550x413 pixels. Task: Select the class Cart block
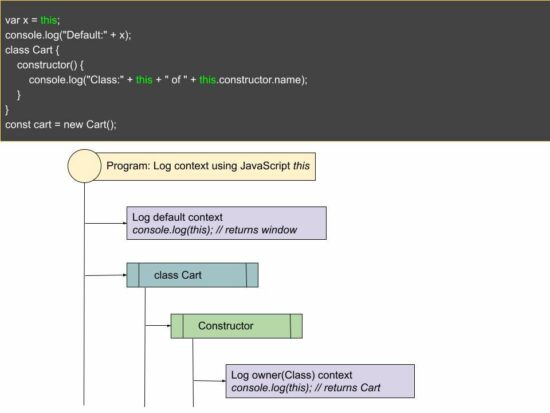[x=192, y=275]
